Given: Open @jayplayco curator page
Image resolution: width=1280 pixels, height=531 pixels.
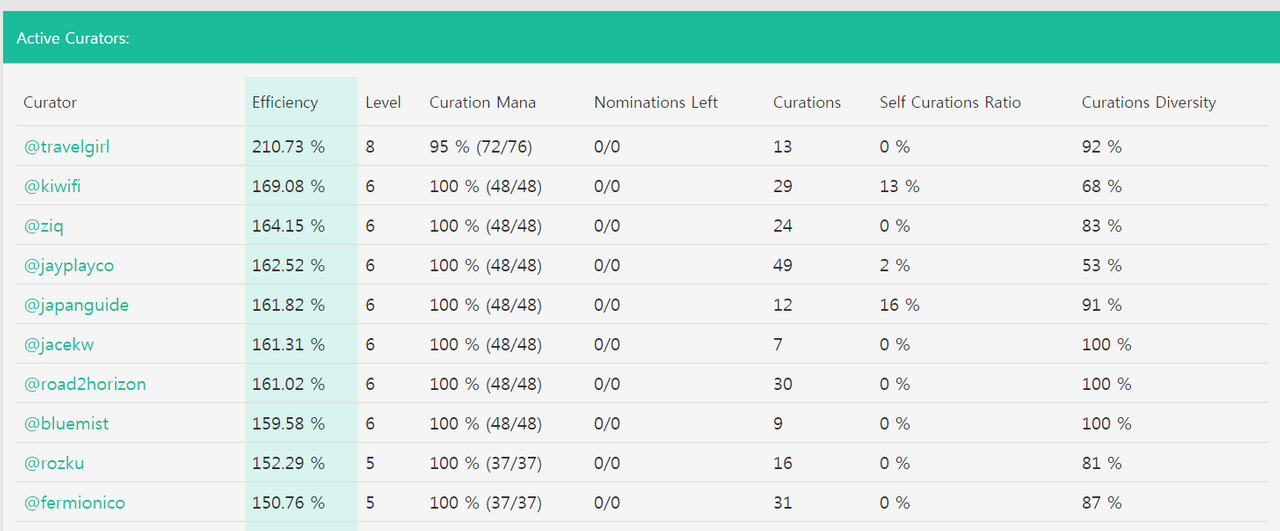Looking at the screenshot, I should [x=69, y=265].
